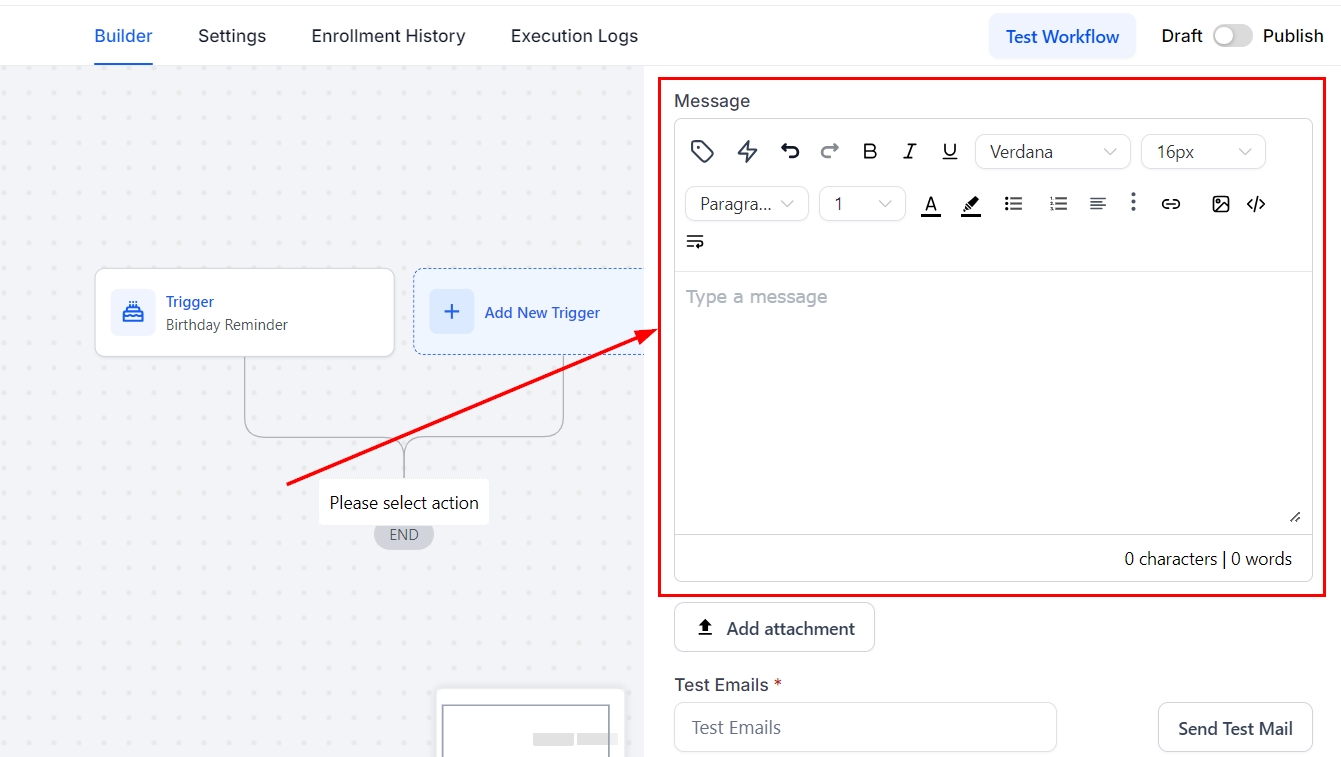1341x757 pixels.
Task: Undo the last edit in message editor
Action: [790, 151]
